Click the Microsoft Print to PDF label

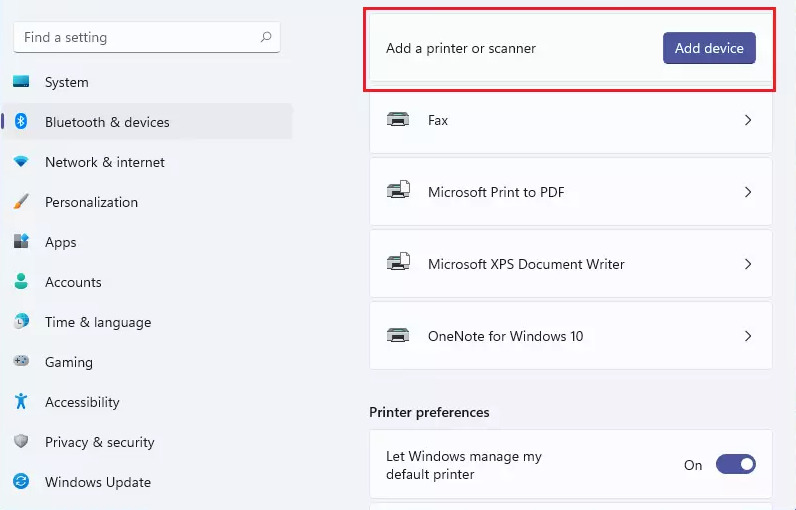(496, 192)
